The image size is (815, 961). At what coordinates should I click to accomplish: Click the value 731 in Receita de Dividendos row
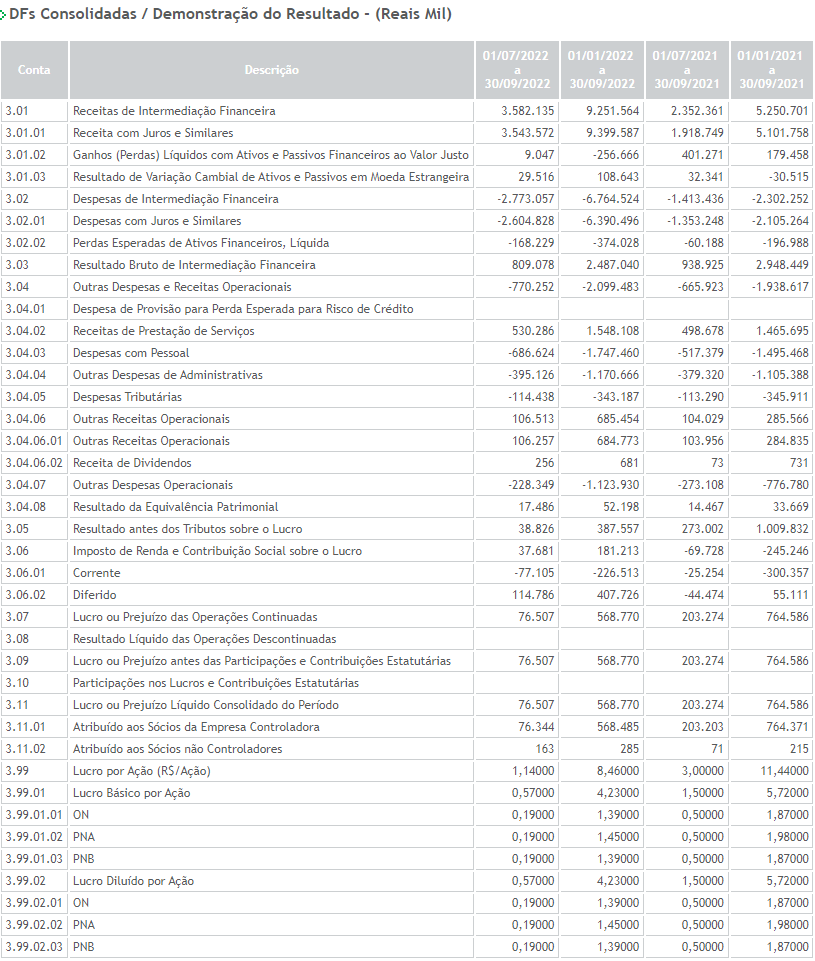(x=798, y=463)
